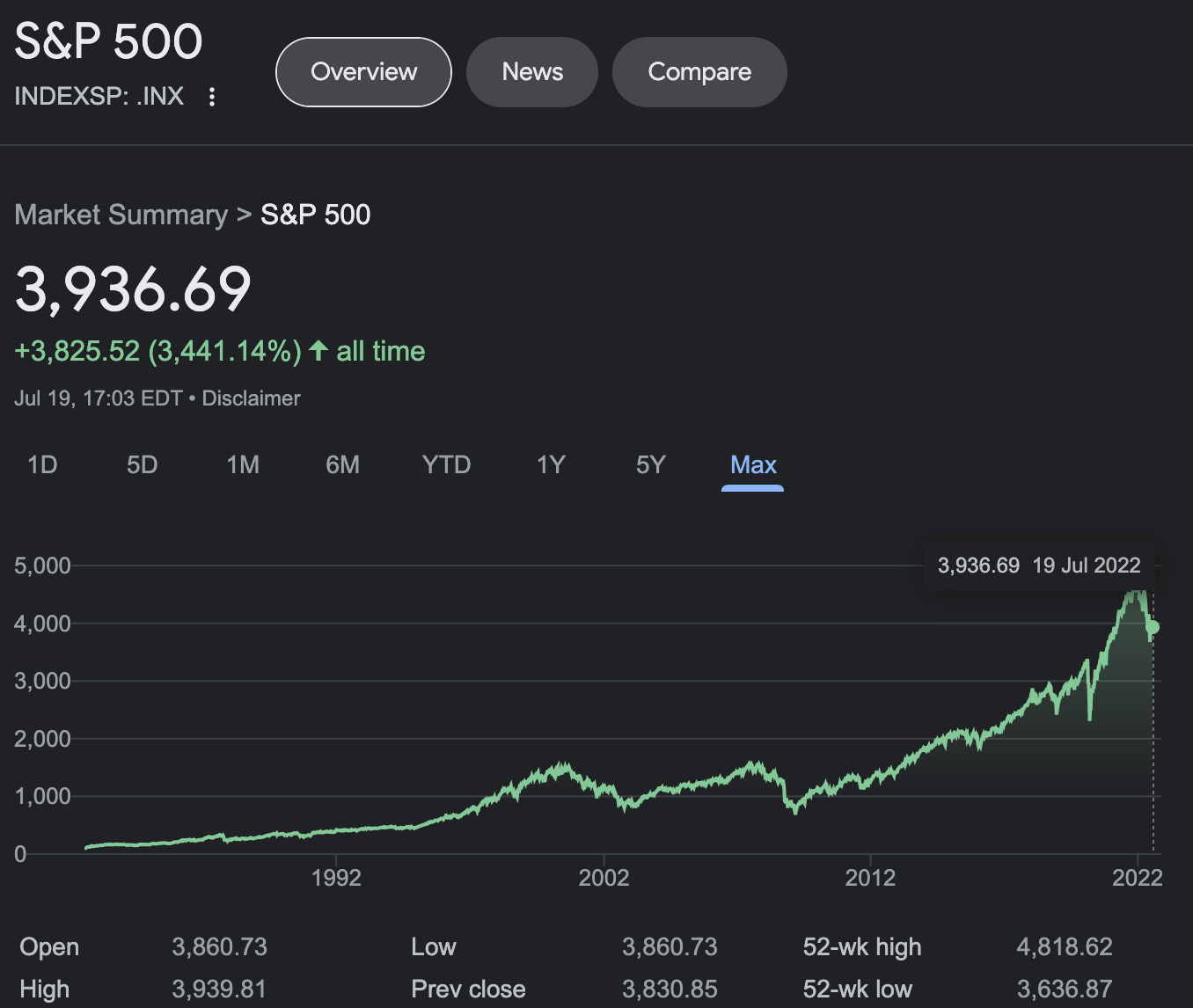1193x1008 pixels.
Task: Click the 52-wk low value 3,636.87
Action: pyautogui.click(x=1065, y=990)
